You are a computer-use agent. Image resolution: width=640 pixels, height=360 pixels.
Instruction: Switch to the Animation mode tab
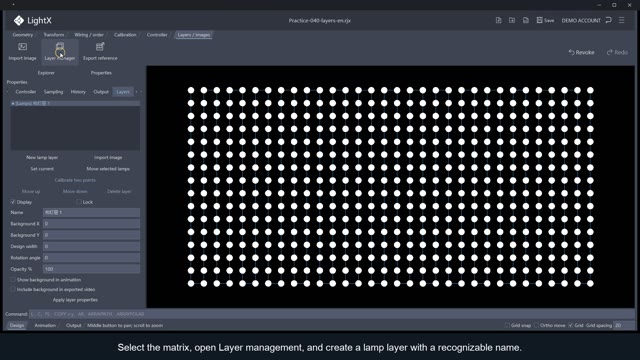(x=45, y=325)
